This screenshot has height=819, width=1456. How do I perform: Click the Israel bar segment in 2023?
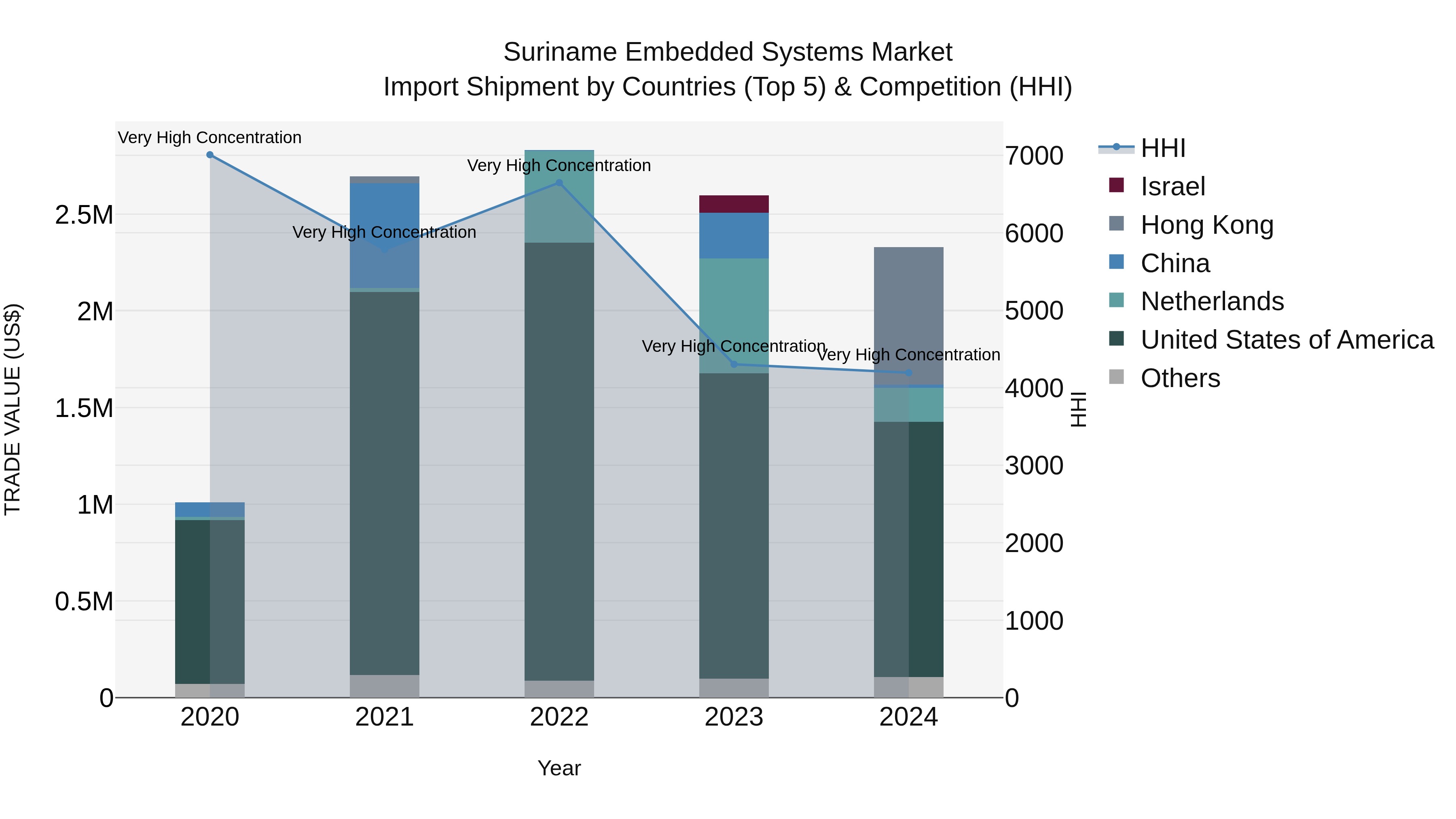(x=734, y=204)
